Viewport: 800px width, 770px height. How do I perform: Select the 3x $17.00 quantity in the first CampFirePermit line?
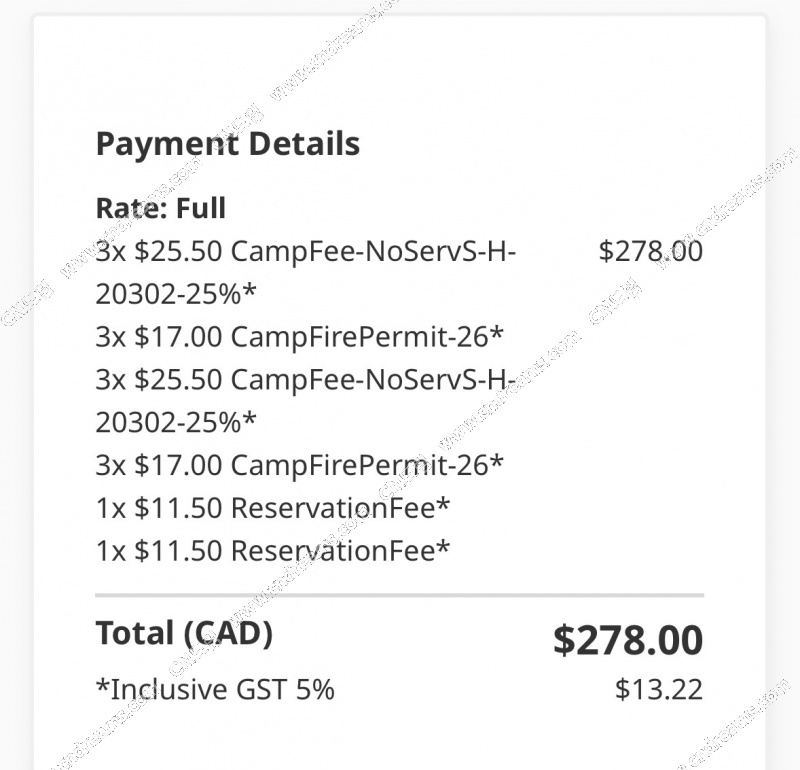coord(159,336)
